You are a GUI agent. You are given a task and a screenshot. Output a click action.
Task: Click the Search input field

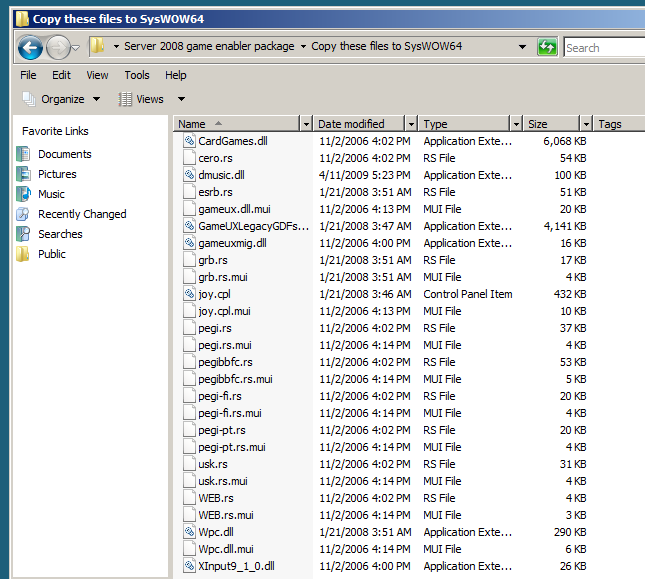click(603, 47)
